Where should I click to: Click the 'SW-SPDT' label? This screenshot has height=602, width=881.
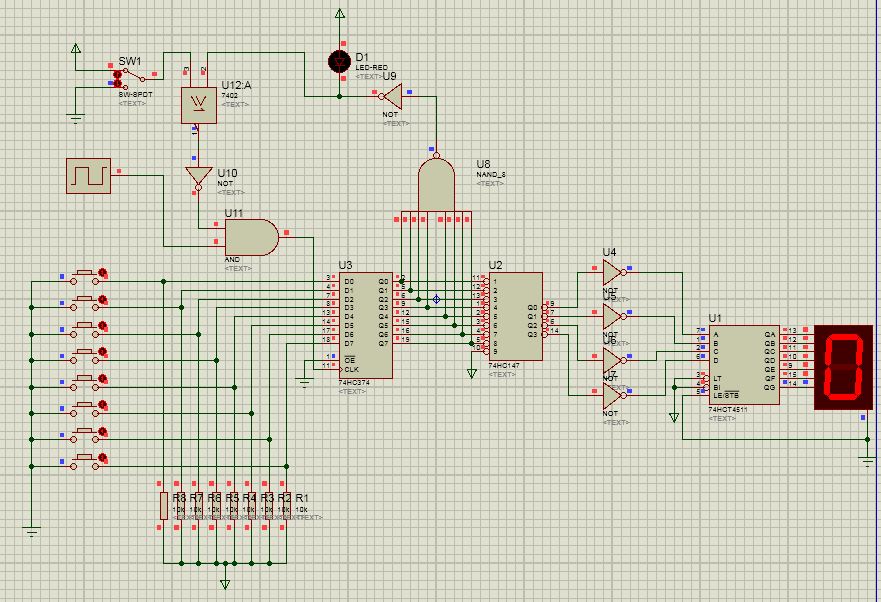coord(135,94)
